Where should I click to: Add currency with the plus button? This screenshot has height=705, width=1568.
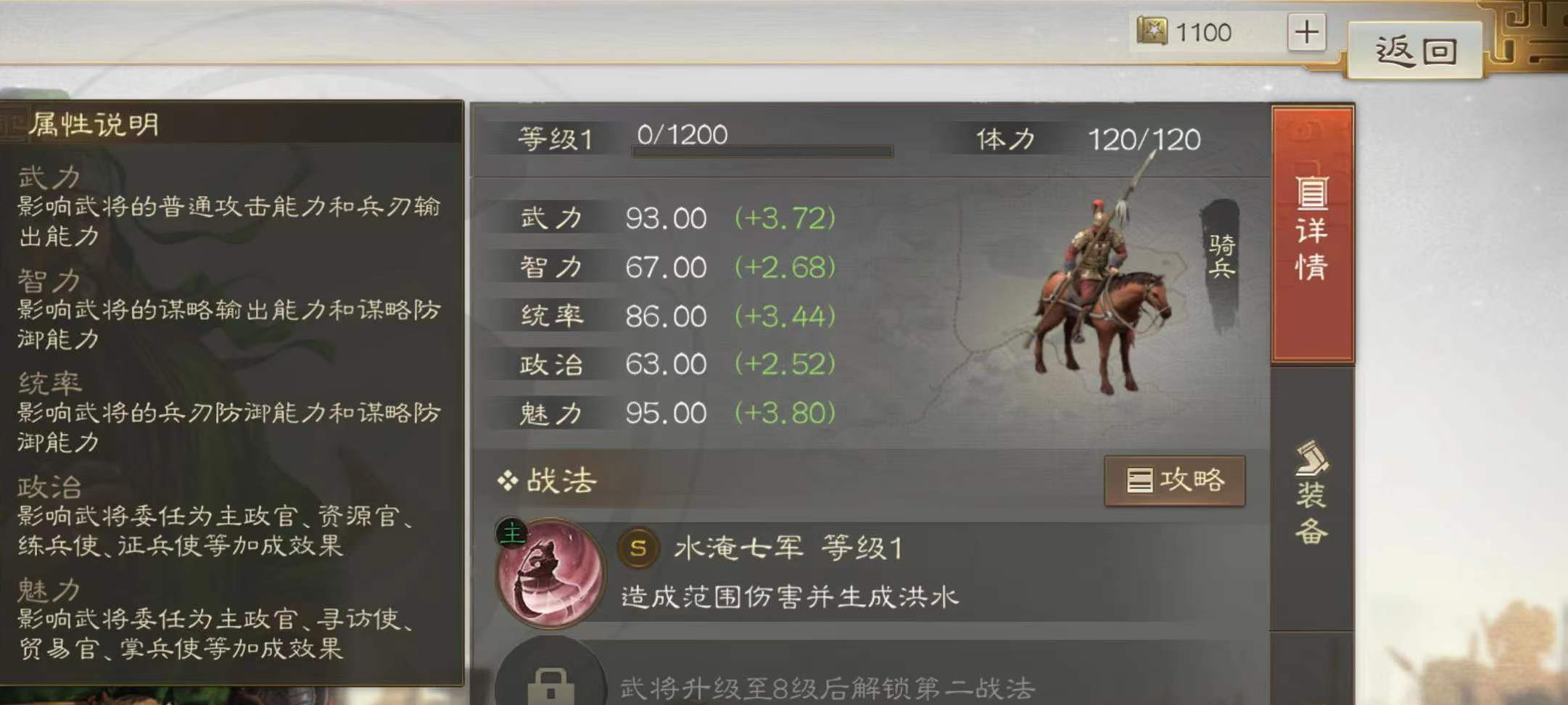(x=1307, y=32)
